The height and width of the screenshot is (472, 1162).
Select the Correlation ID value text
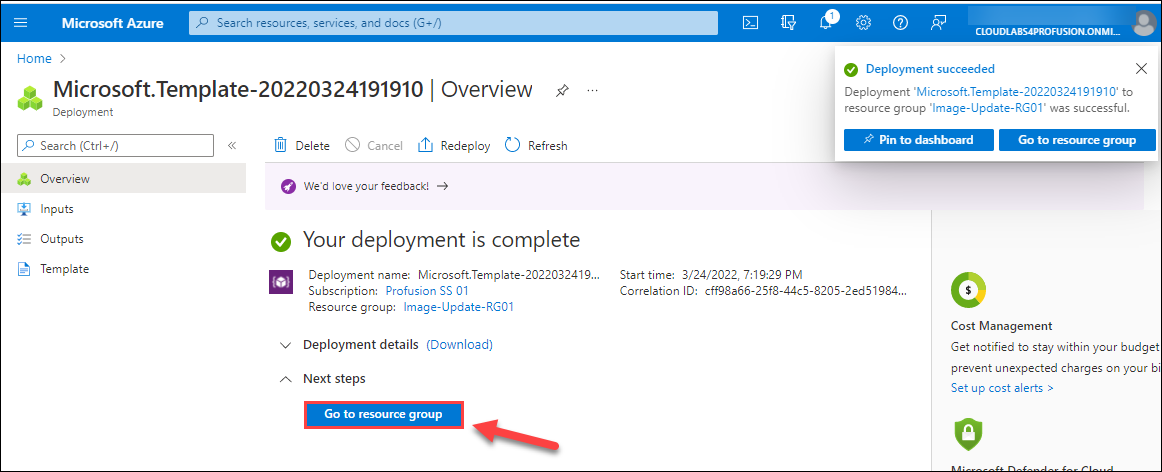[805, 290]
